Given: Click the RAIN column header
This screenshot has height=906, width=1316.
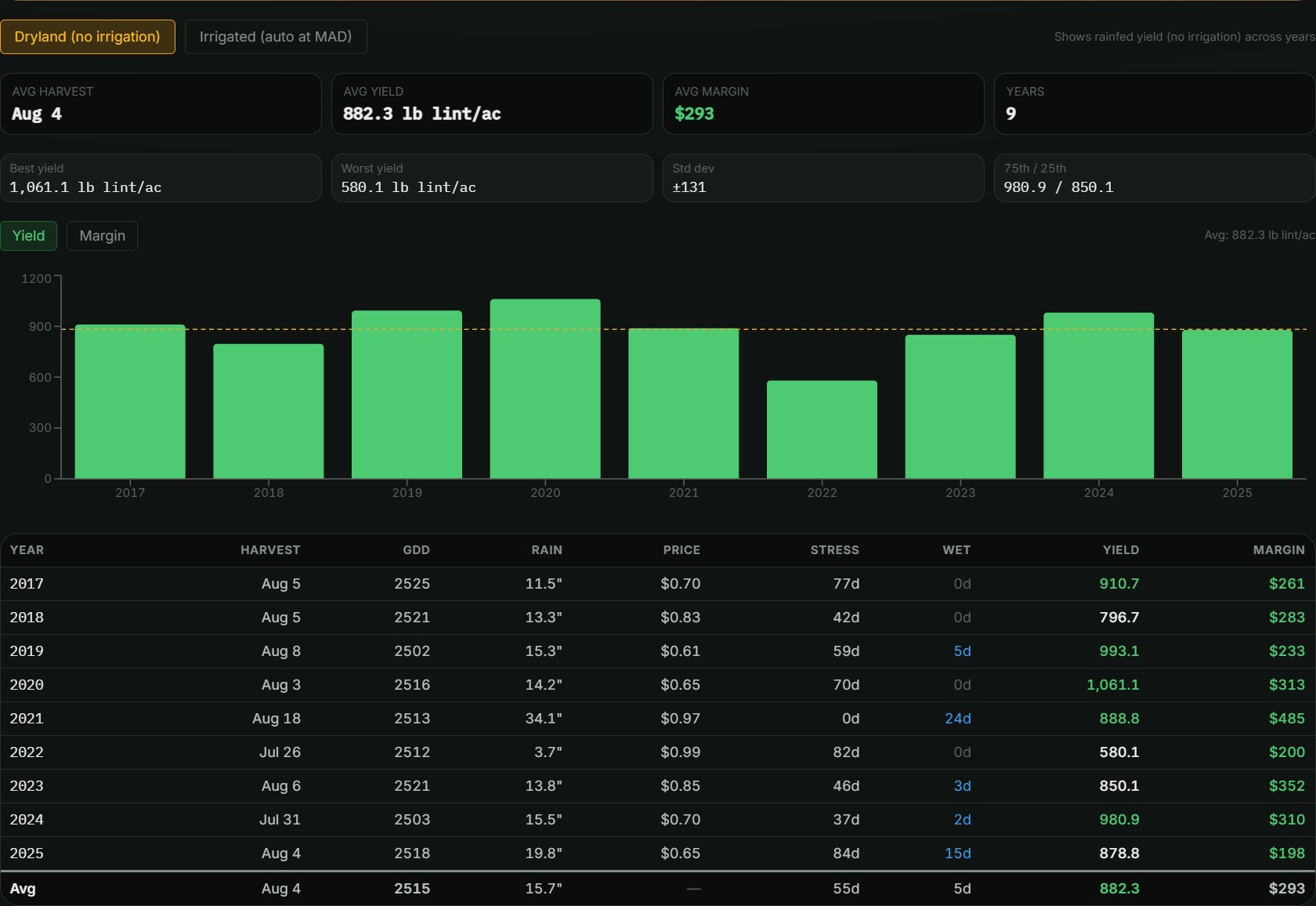Looking at the screenshot, I should click(x=547, y=550).
